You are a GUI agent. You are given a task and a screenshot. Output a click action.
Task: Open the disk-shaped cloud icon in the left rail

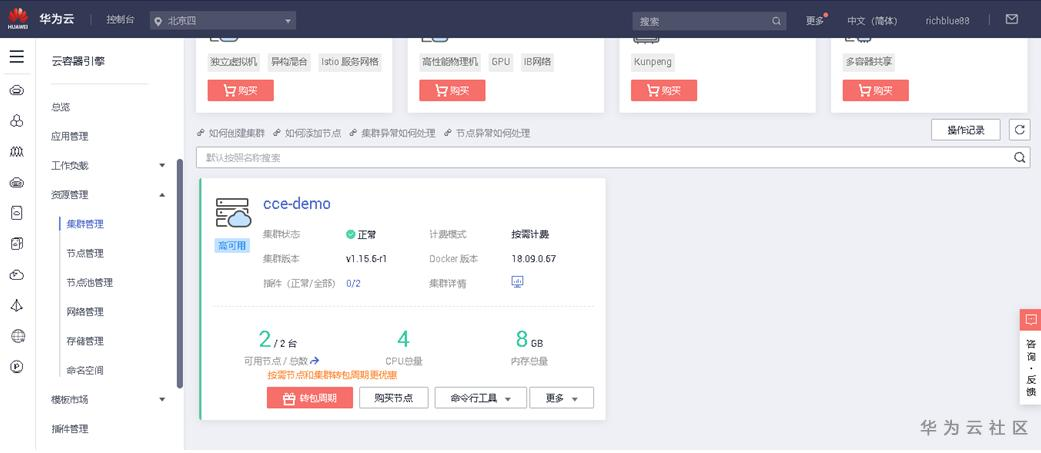click(x=17, y=183)
